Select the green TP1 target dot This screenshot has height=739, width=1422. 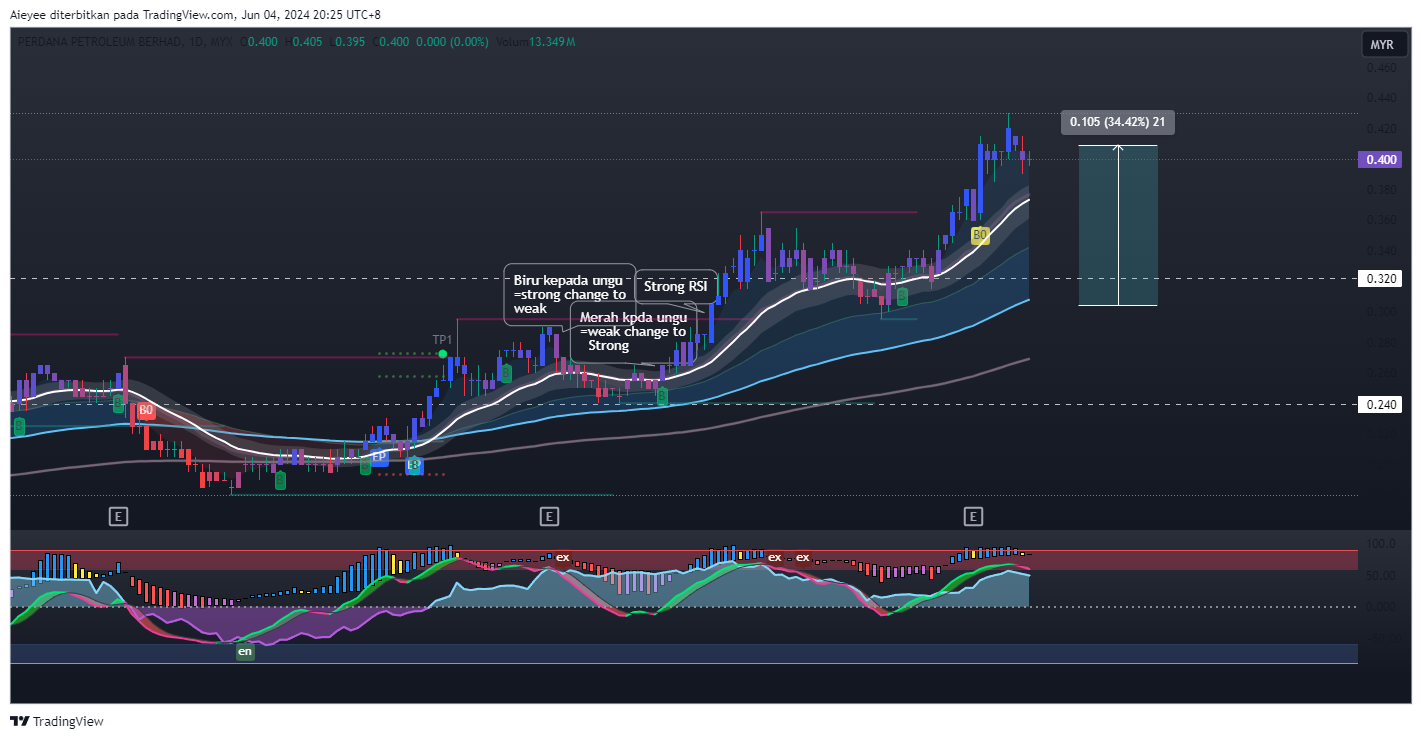coord(442,354)
